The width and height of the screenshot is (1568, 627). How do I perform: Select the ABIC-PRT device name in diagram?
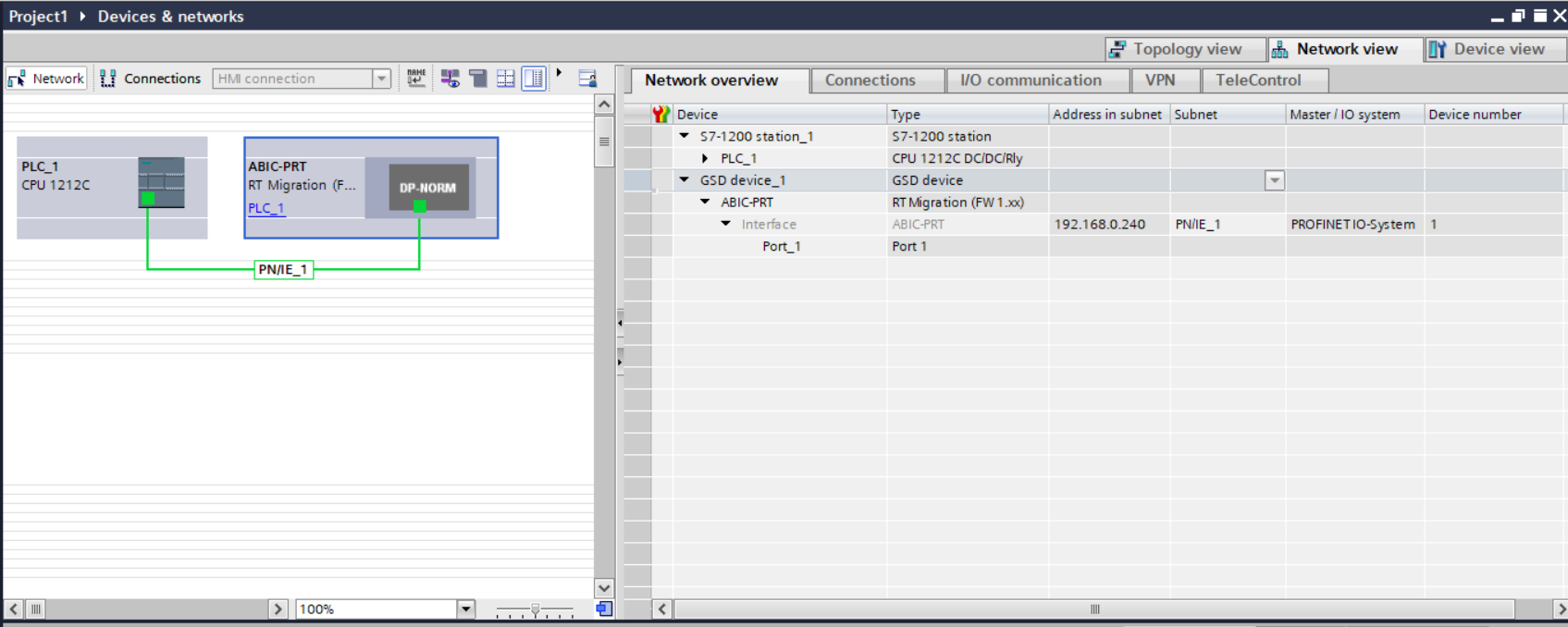[278, 166]
